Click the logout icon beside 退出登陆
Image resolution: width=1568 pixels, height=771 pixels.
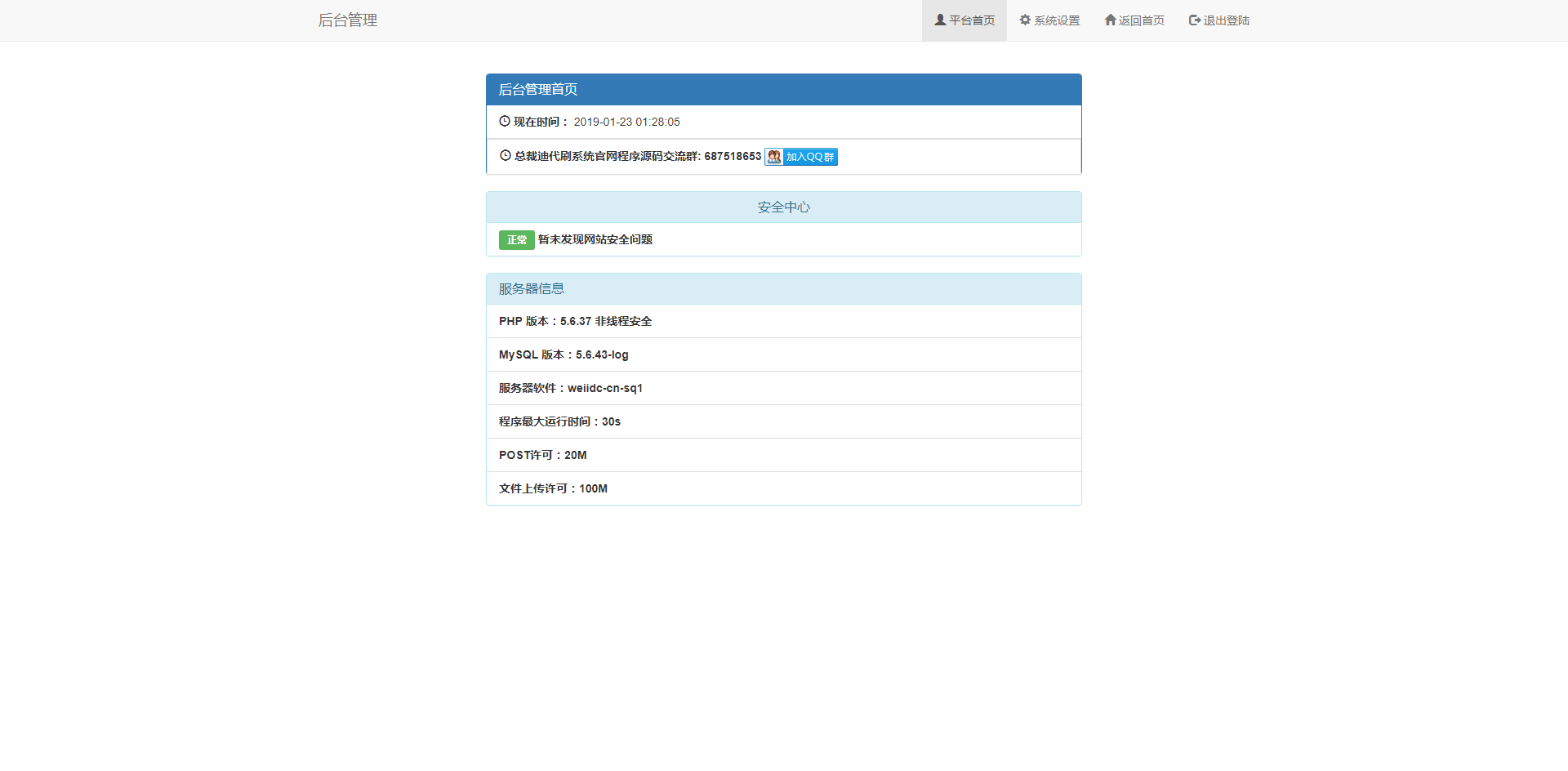pos(1195,20)
